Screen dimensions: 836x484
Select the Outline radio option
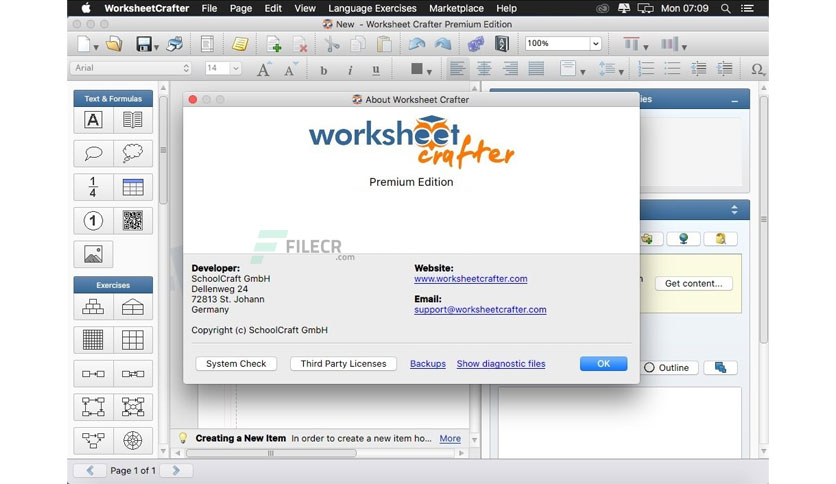649,368
